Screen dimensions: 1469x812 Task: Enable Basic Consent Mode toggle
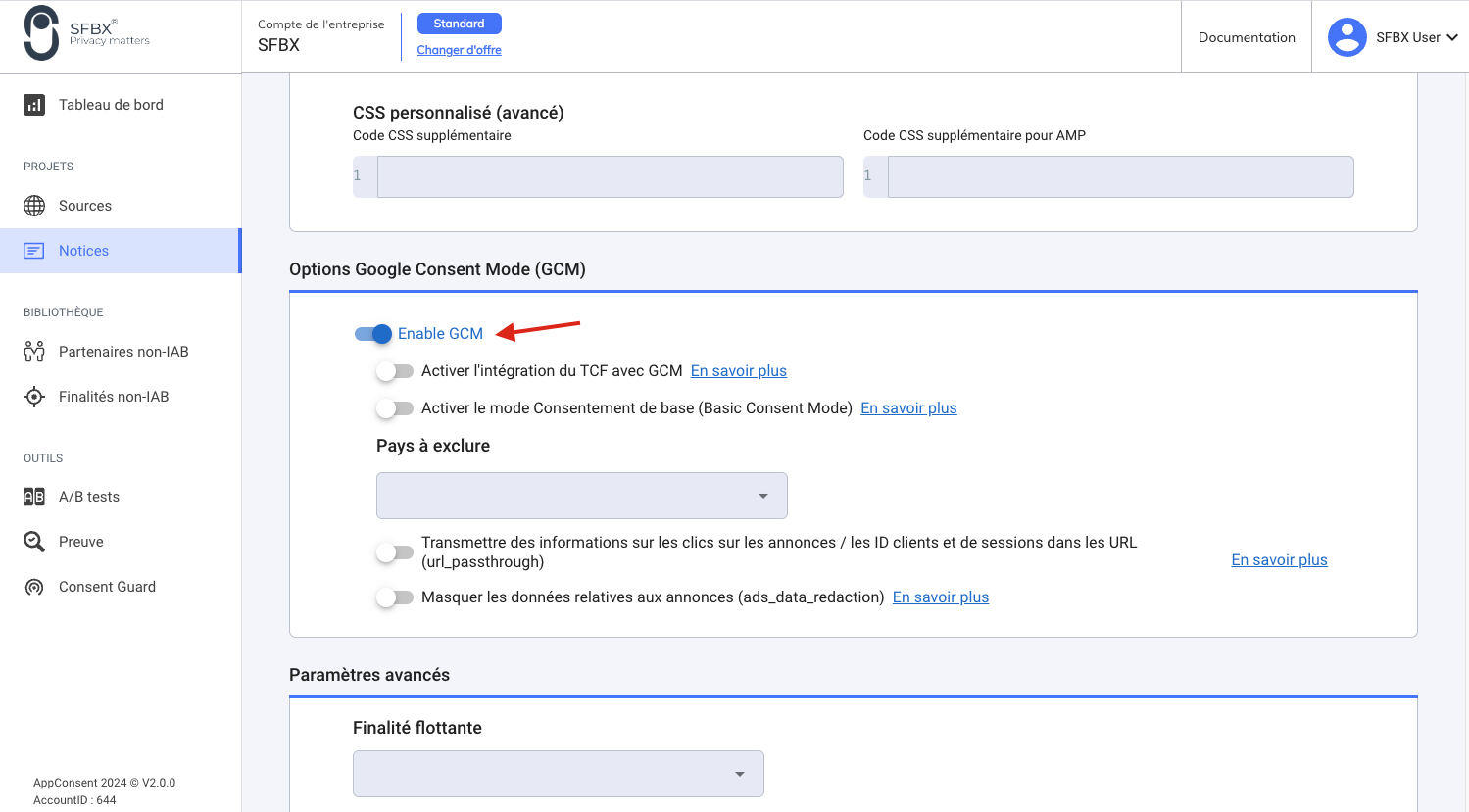pos(396,407)
